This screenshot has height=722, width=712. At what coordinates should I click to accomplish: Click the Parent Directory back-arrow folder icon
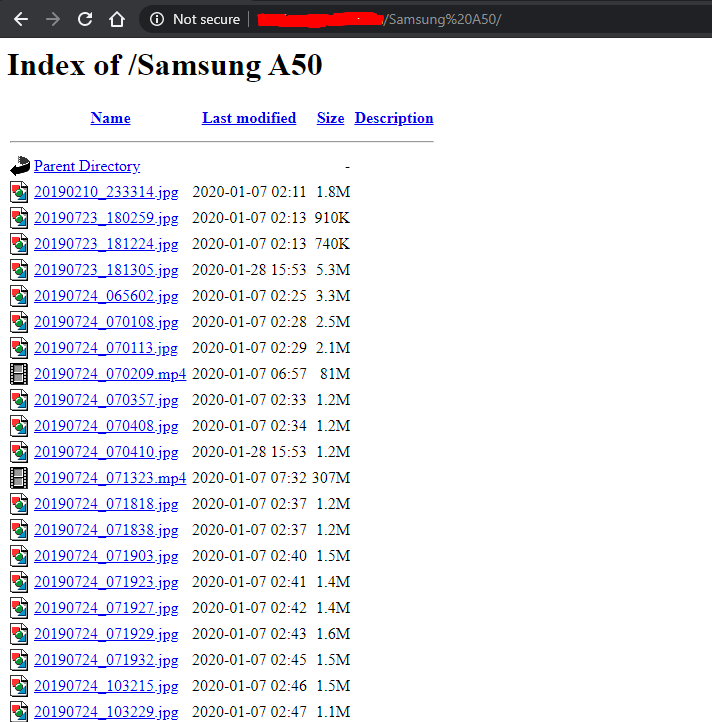20,166
